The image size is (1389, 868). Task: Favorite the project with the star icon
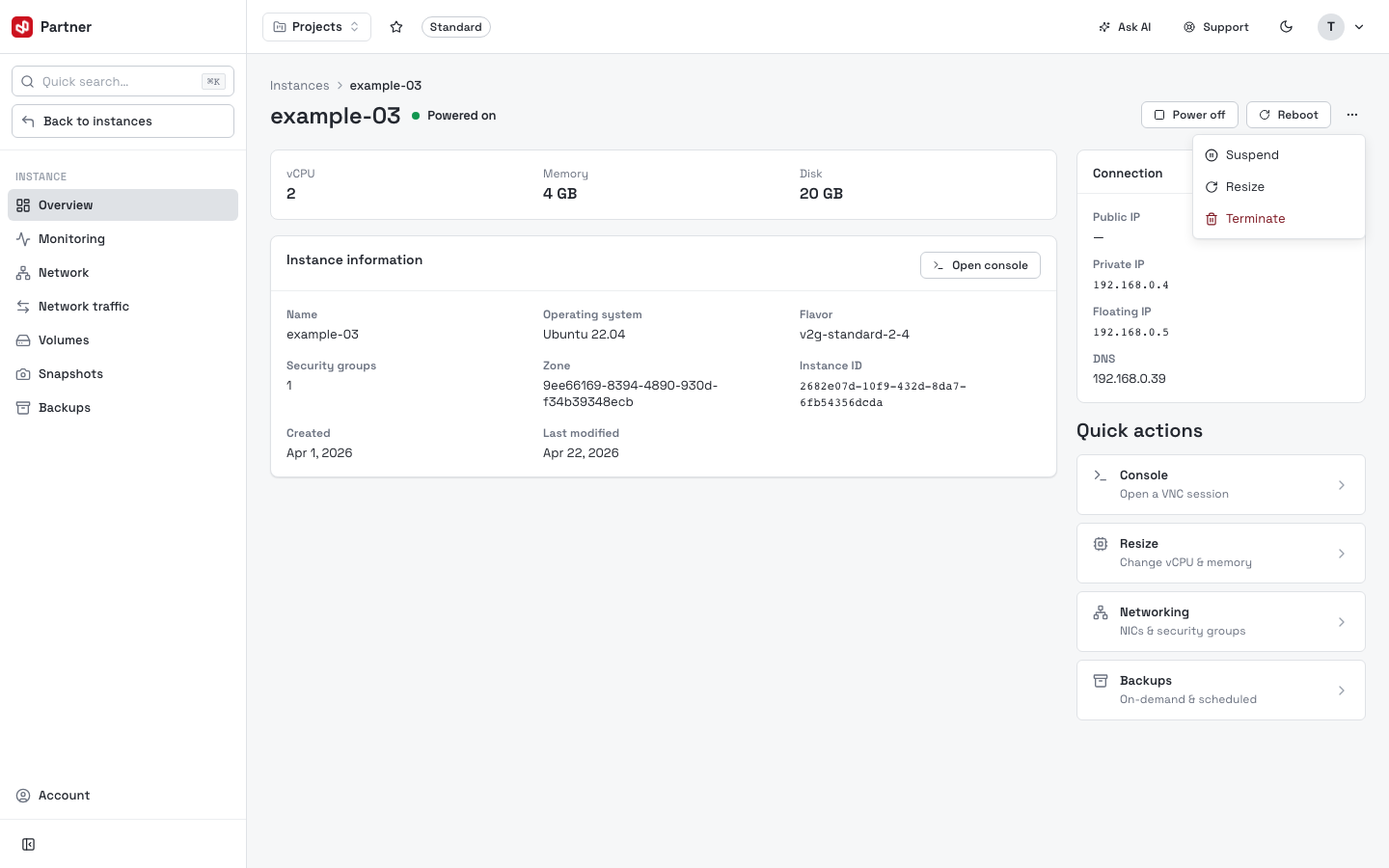(x=396, y=27)
